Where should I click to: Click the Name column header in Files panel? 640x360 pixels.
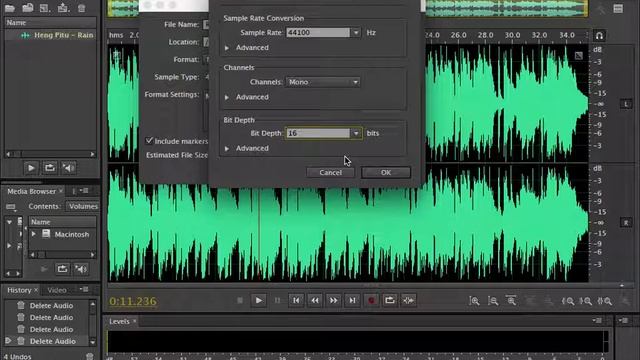point(51,22)
